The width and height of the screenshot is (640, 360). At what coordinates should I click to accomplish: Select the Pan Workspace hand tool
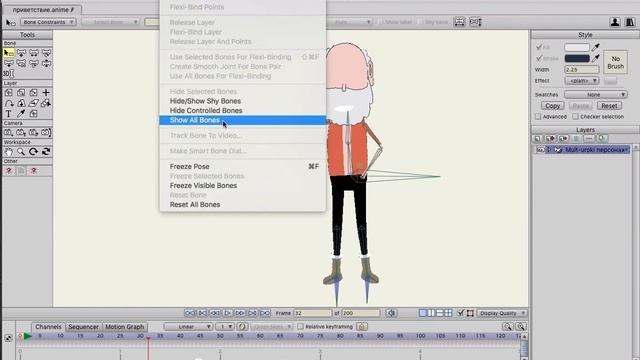pyautogui.click(x=9, y=152)
